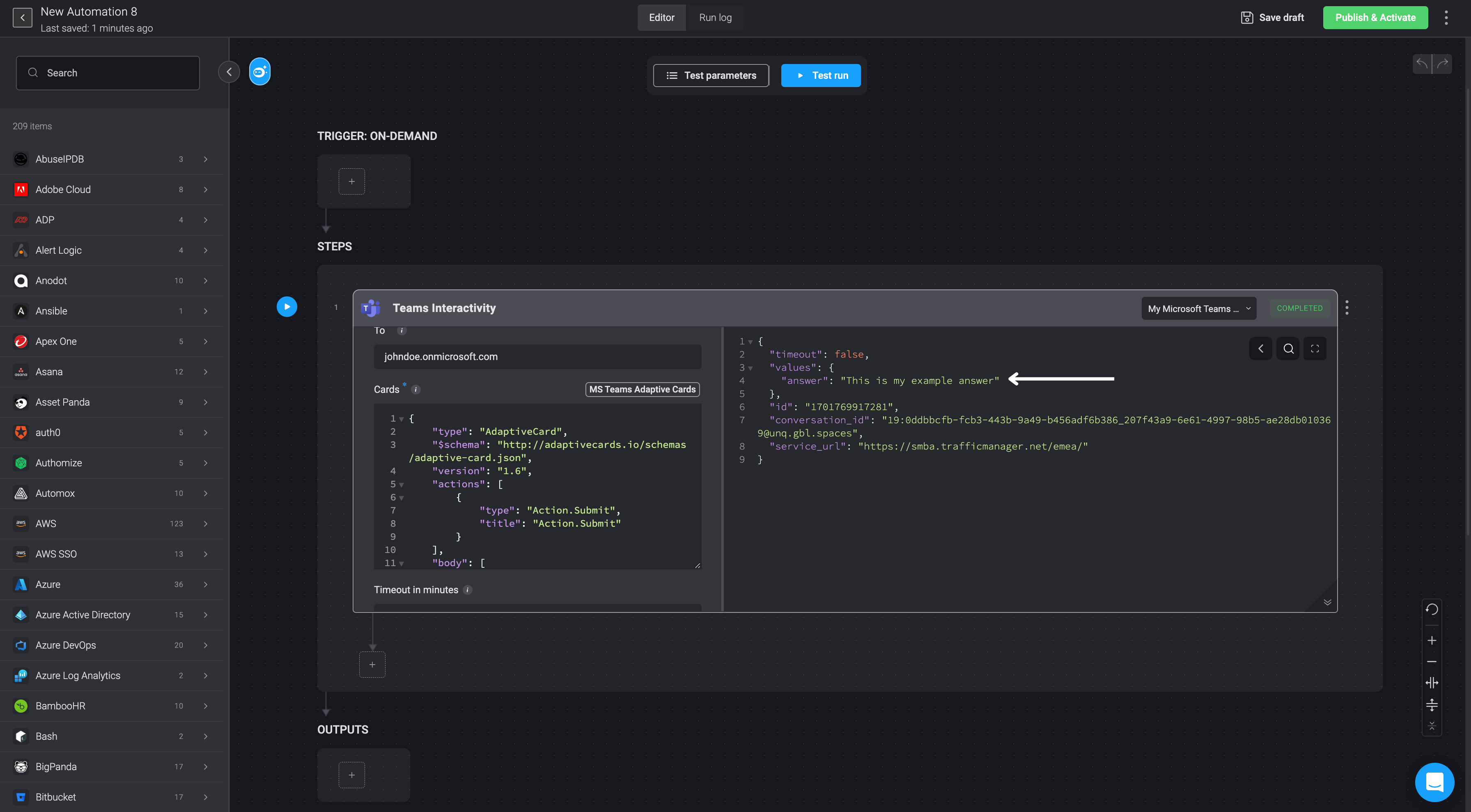
Task: Click inside the Cards JSON editor
Action: (x=537, y=486)
